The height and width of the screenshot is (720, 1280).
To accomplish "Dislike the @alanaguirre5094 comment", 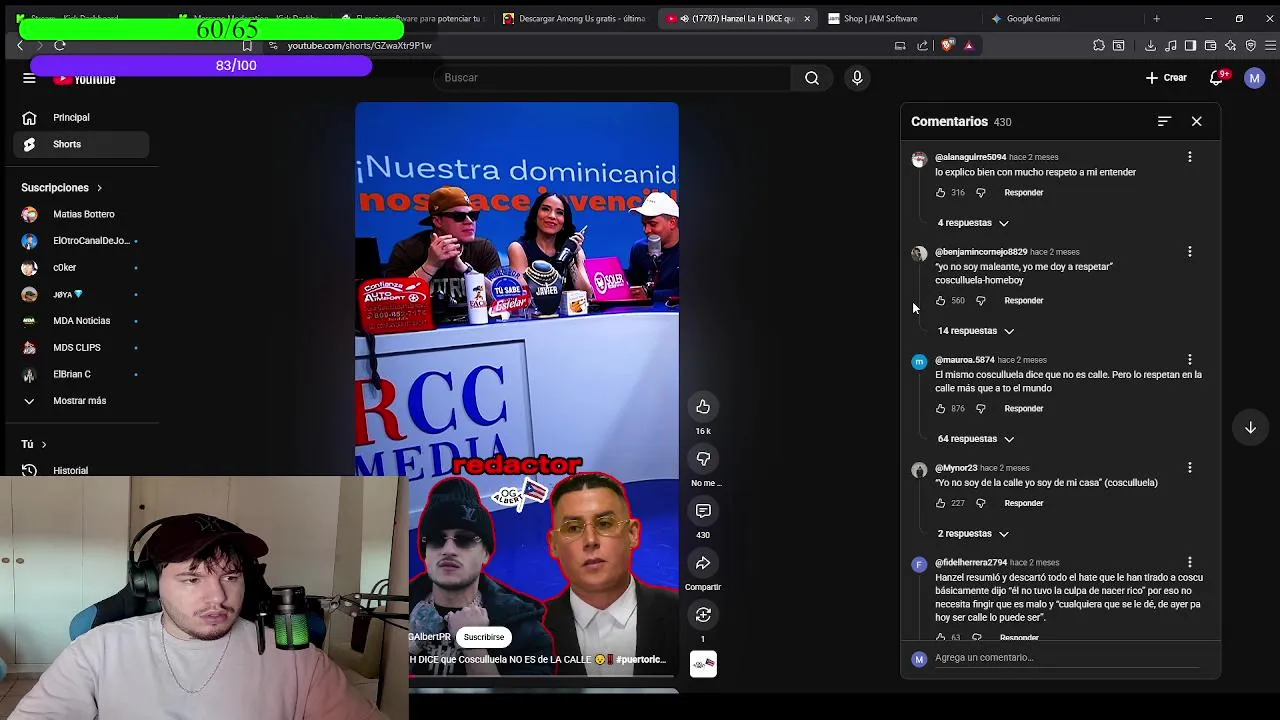I will coord(980,193).
